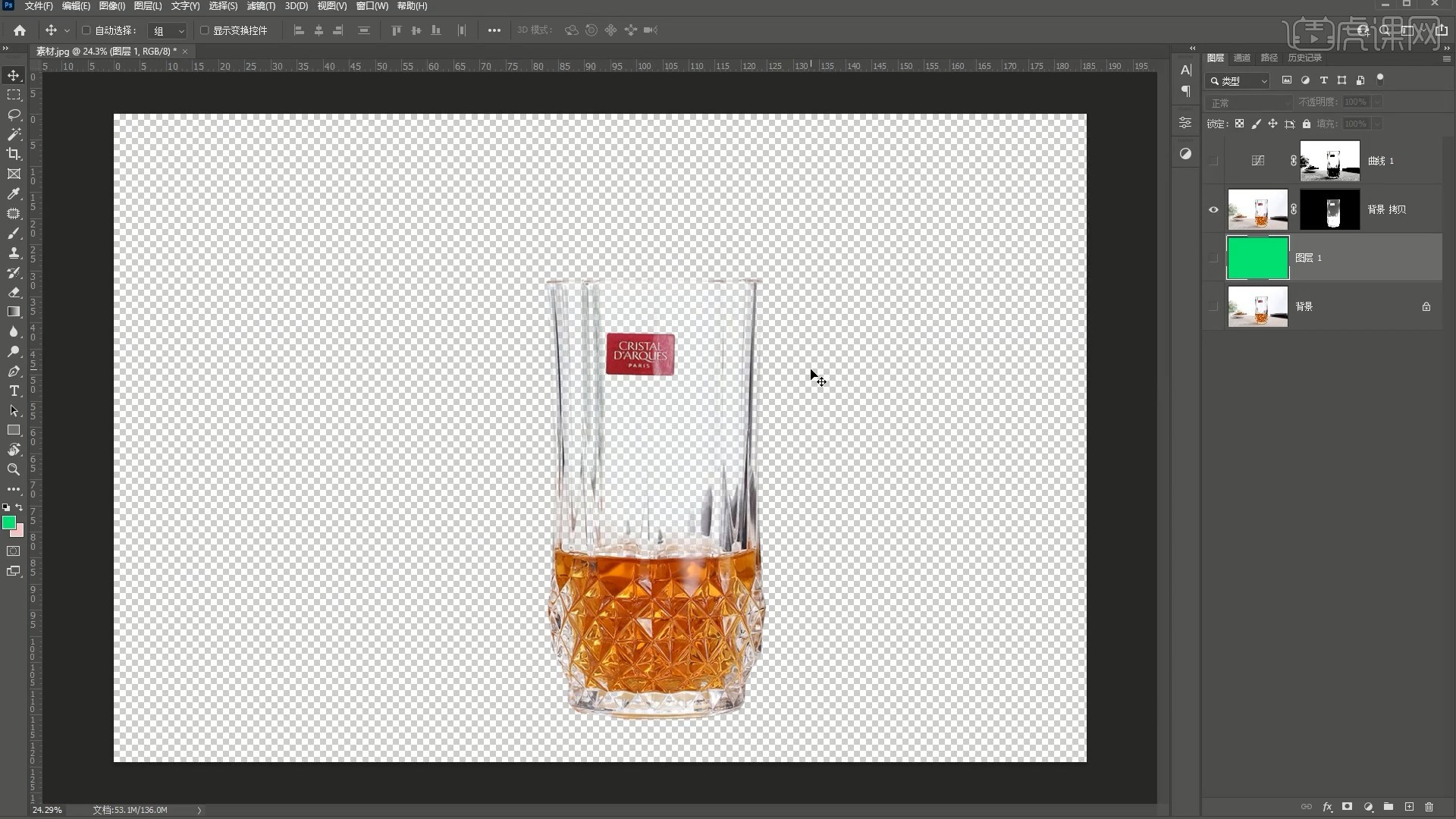The image size is (1456, 819).
Task: Select the Lasso tool
Action: [x=14, y=115]
